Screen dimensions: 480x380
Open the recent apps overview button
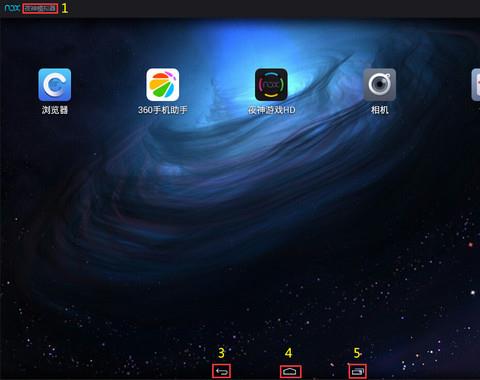(x=357, y=371)
